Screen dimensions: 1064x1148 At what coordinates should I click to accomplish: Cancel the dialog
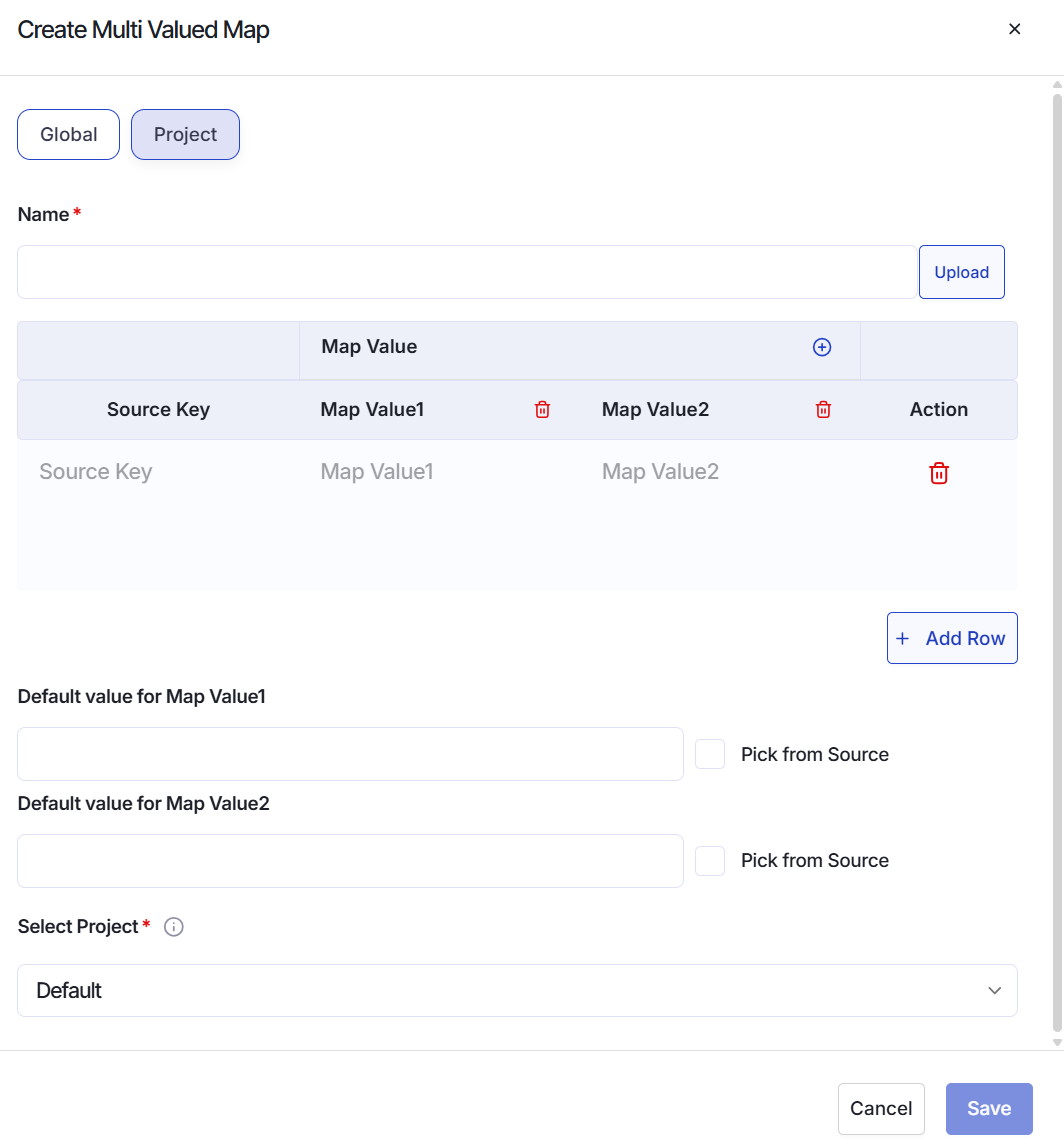click(x=881, y=1108)
